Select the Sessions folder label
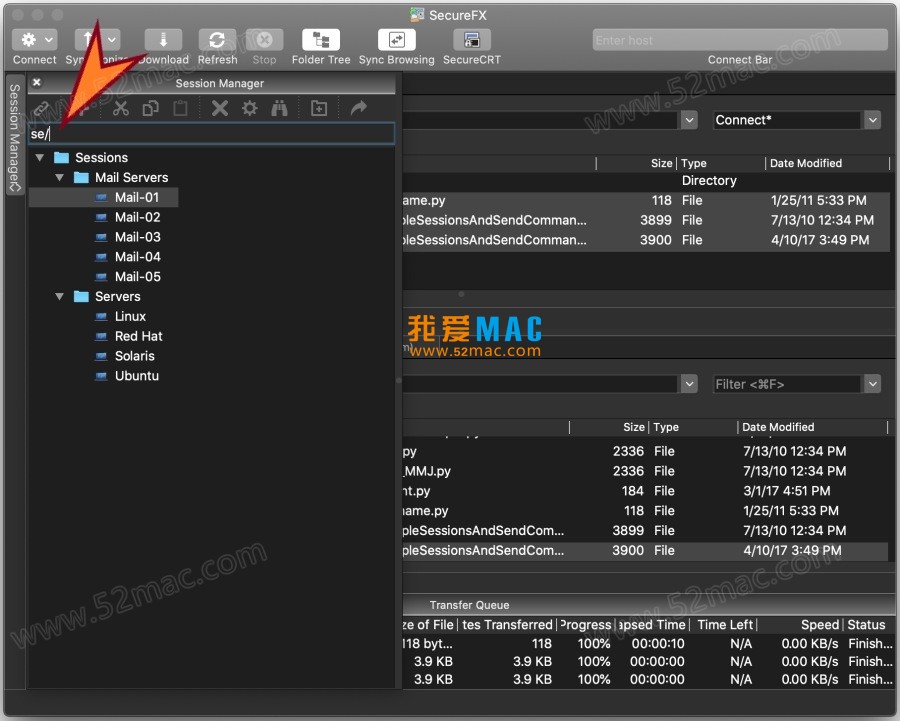The width and height of the screenshot is (900, 721). tap(102, 157)
